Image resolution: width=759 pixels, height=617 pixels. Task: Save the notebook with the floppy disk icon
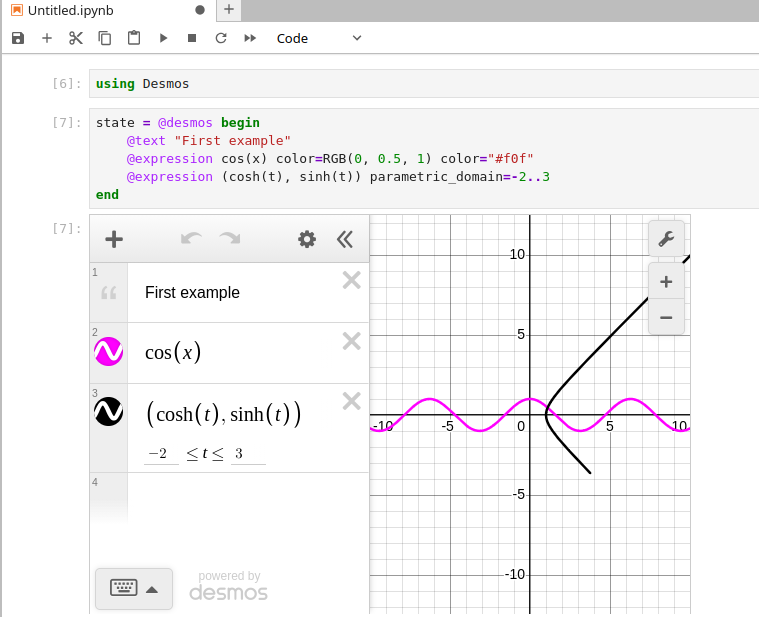pos(17,38)
